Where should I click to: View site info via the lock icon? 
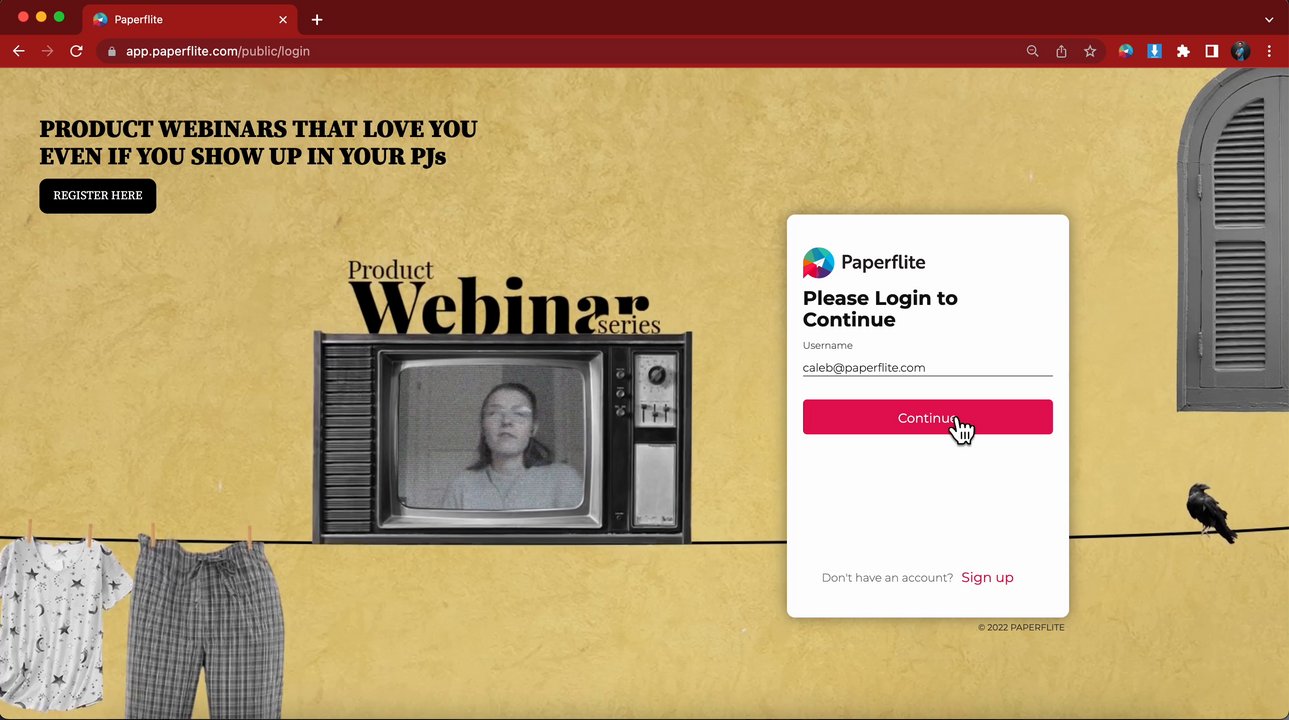(x=112, y=51)
